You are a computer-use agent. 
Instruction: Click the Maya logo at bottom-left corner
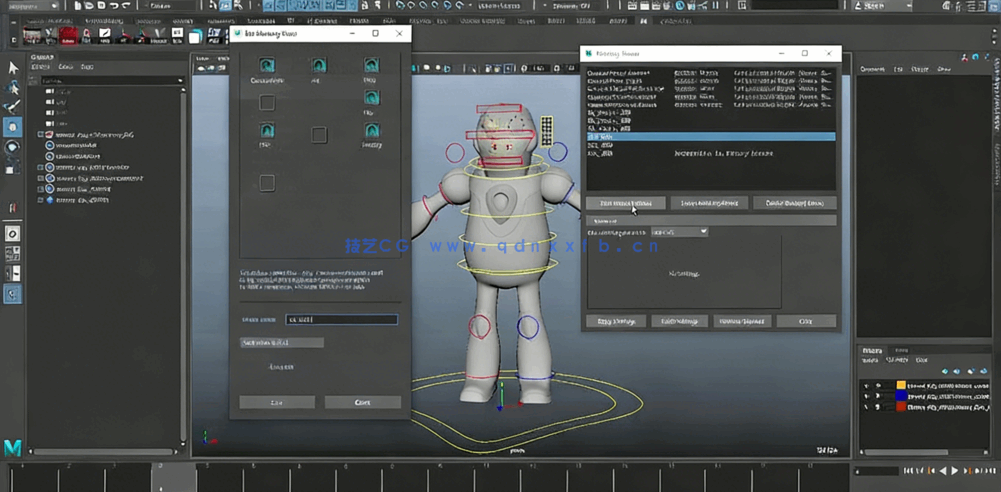tap(13, 447)
